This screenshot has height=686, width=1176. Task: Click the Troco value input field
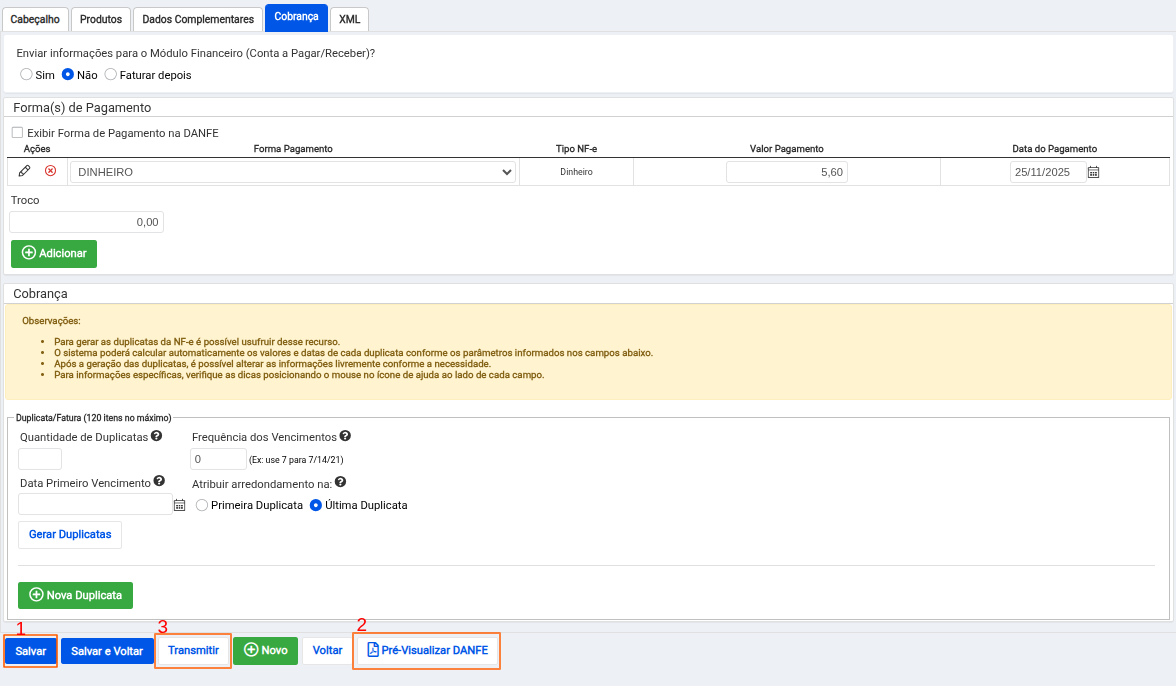coord(87,222)
